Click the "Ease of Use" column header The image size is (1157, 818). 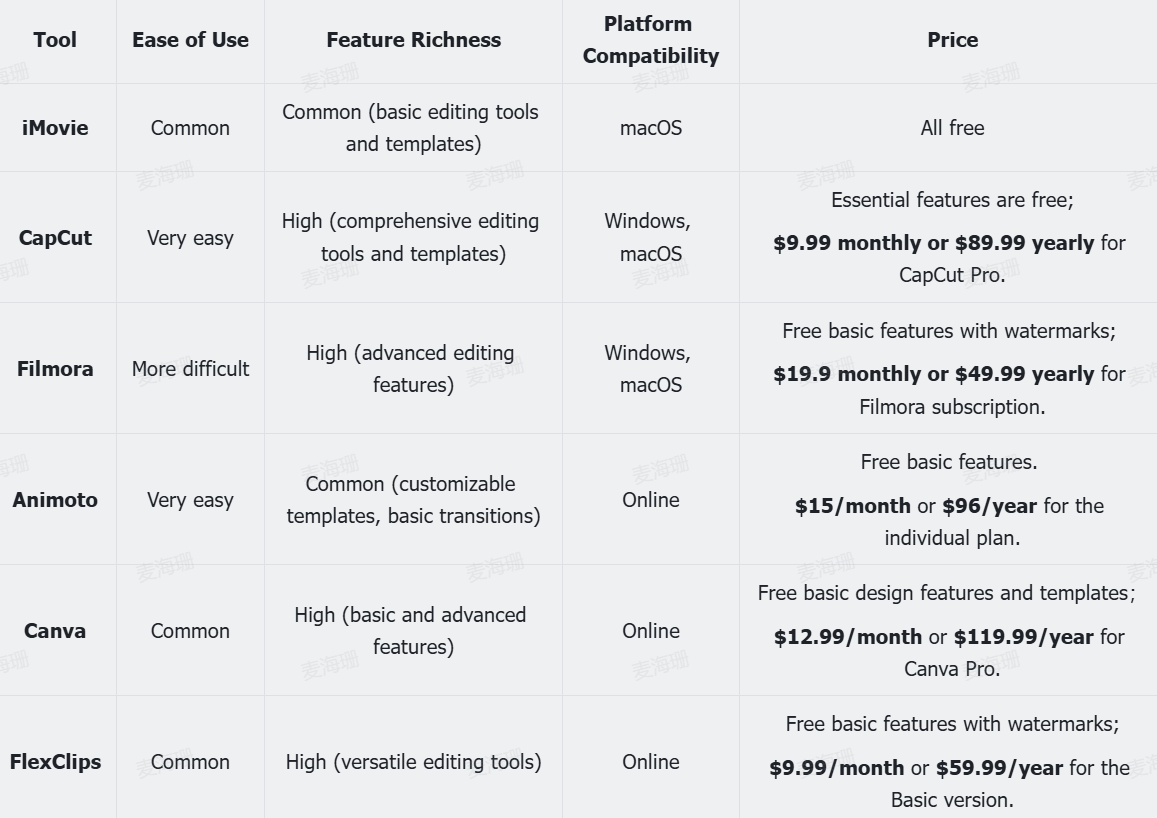[x=190, y=40]
